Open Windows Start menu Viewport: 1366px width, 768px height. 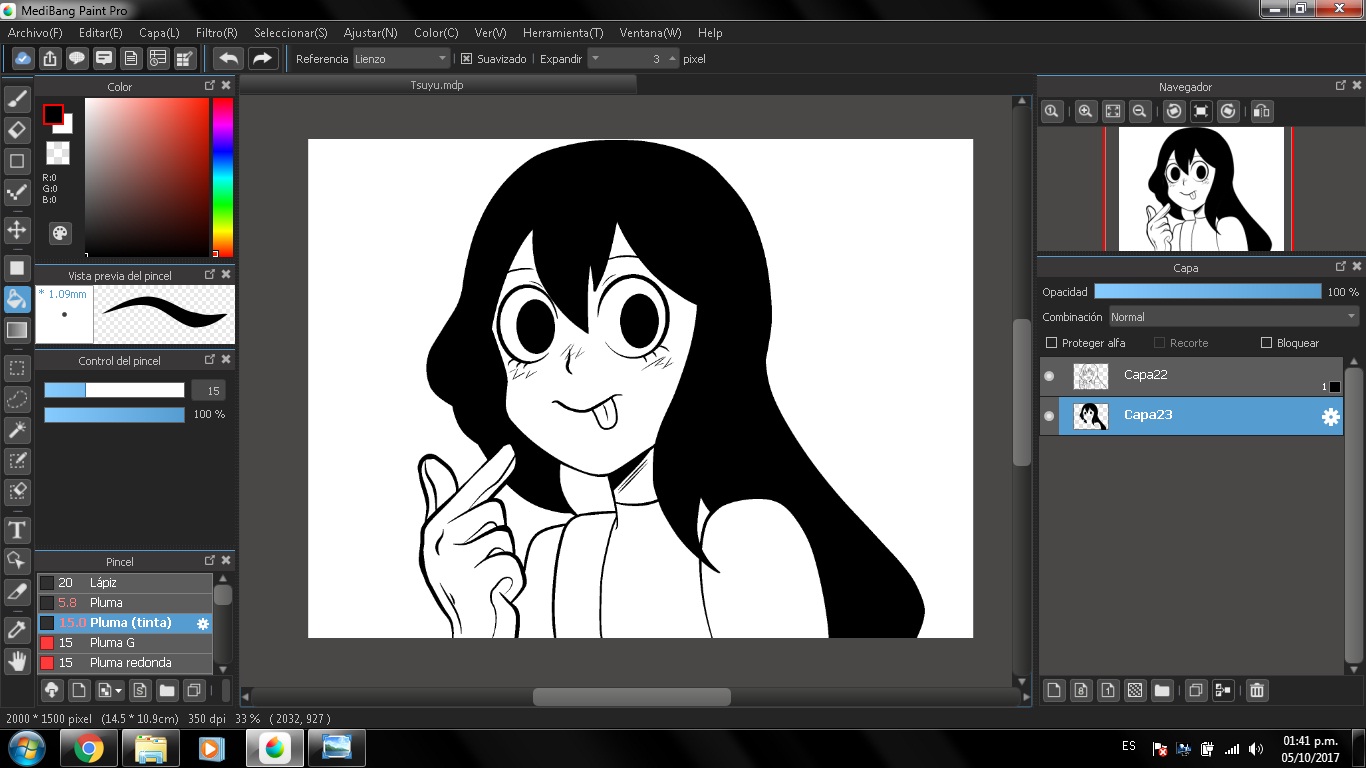[25, 748]
